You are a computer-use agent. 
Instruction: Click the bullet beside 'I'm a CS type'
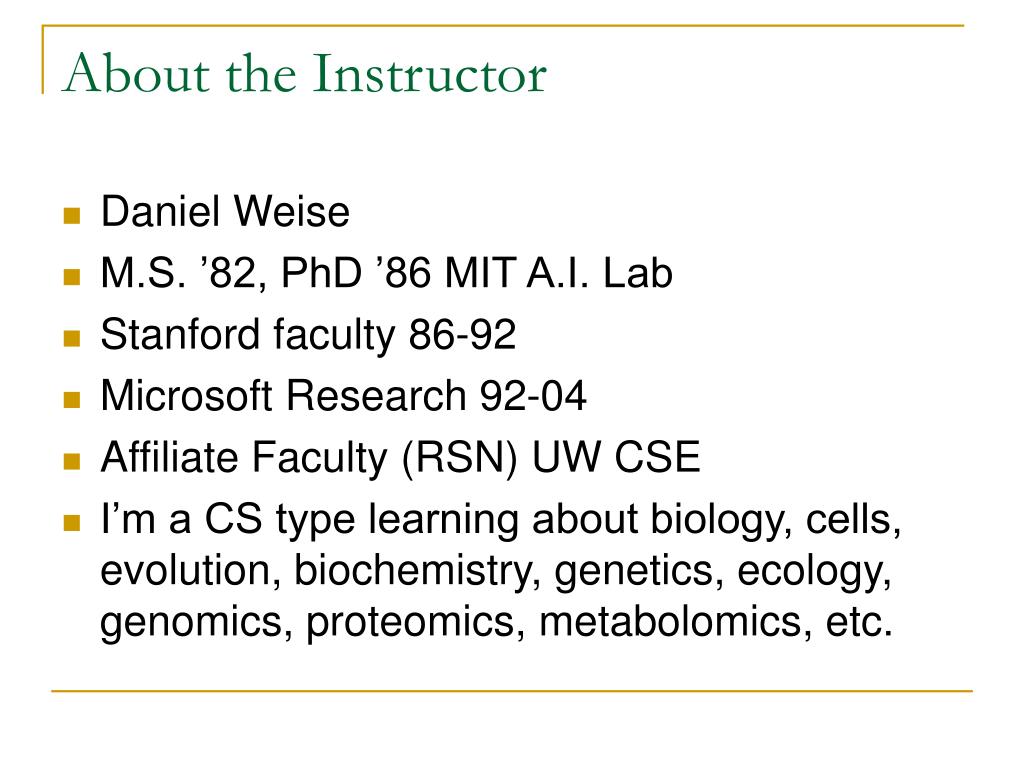pyautogui.click(x=72, y=522)
